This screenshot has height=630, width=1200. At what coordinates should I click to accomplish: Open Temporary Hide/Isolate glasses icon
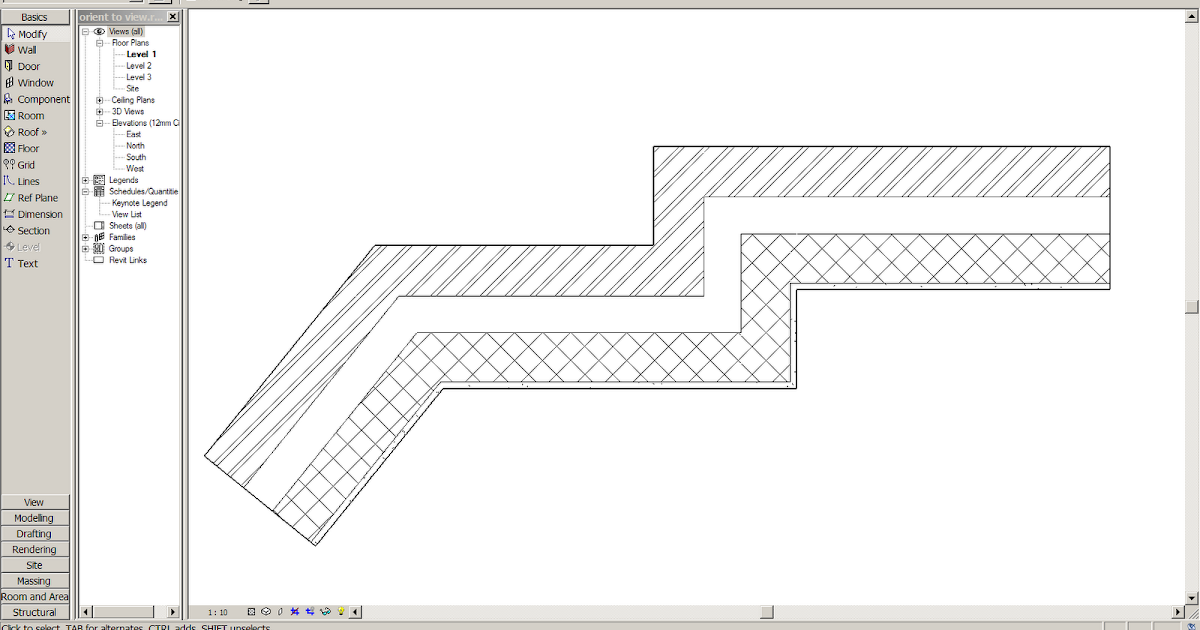pos(325,611)
